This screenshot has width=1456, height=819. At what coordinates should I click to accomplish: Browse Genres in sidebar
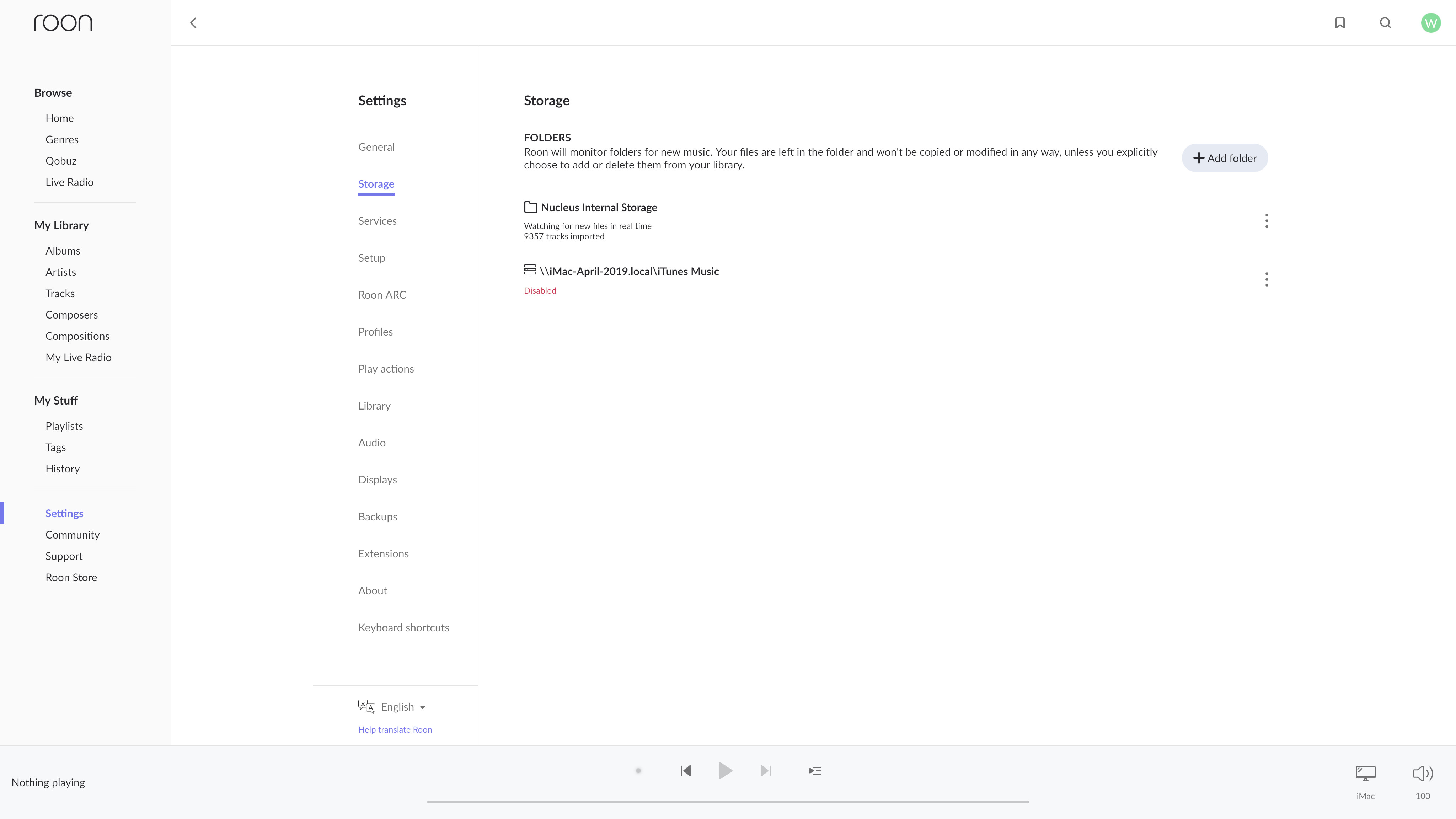click(61, 140)
